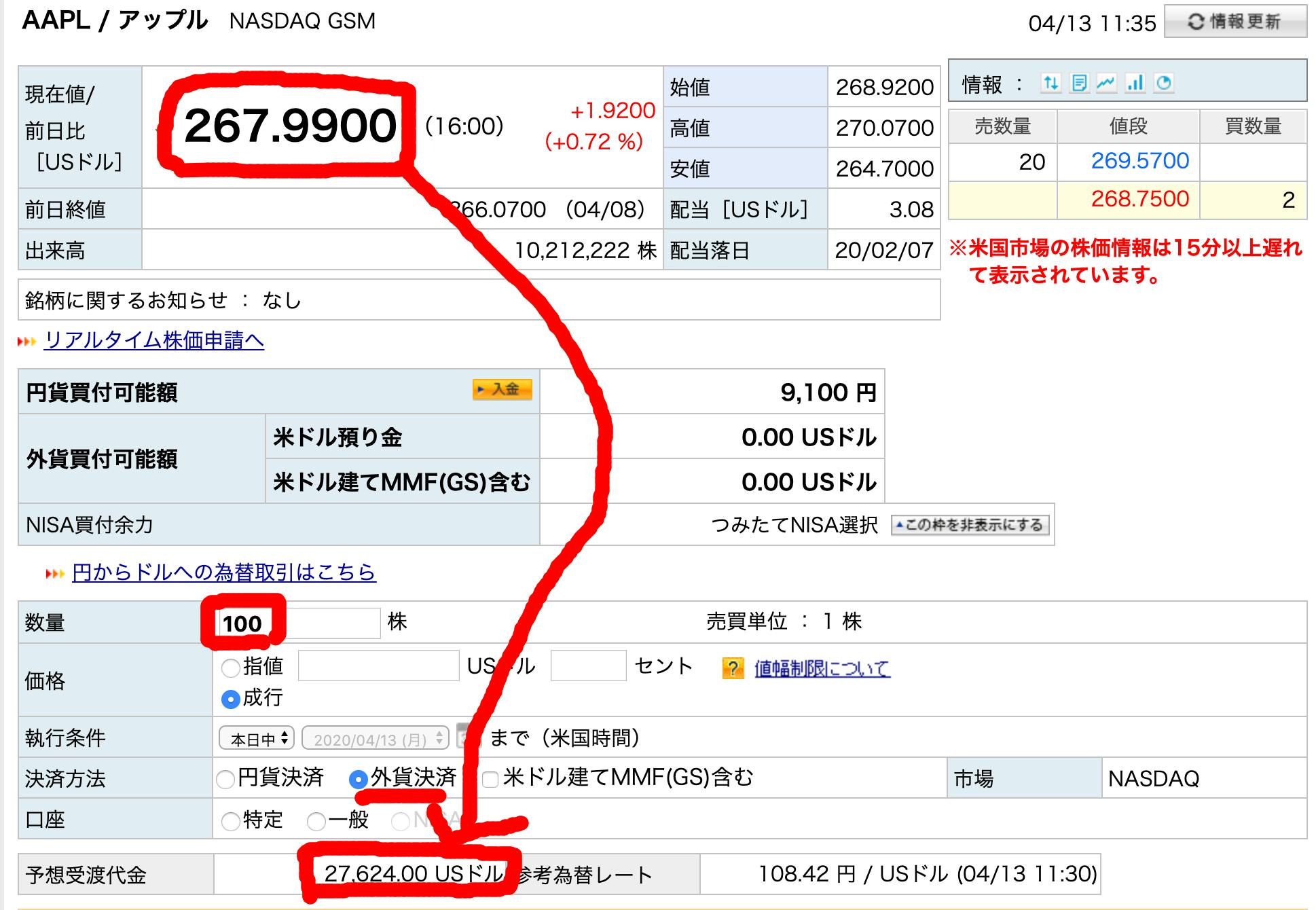Viewport: 1316px width, 910px height.
Task: Click the つみたてNISA選択 menu item
Action: click(792, 525)
